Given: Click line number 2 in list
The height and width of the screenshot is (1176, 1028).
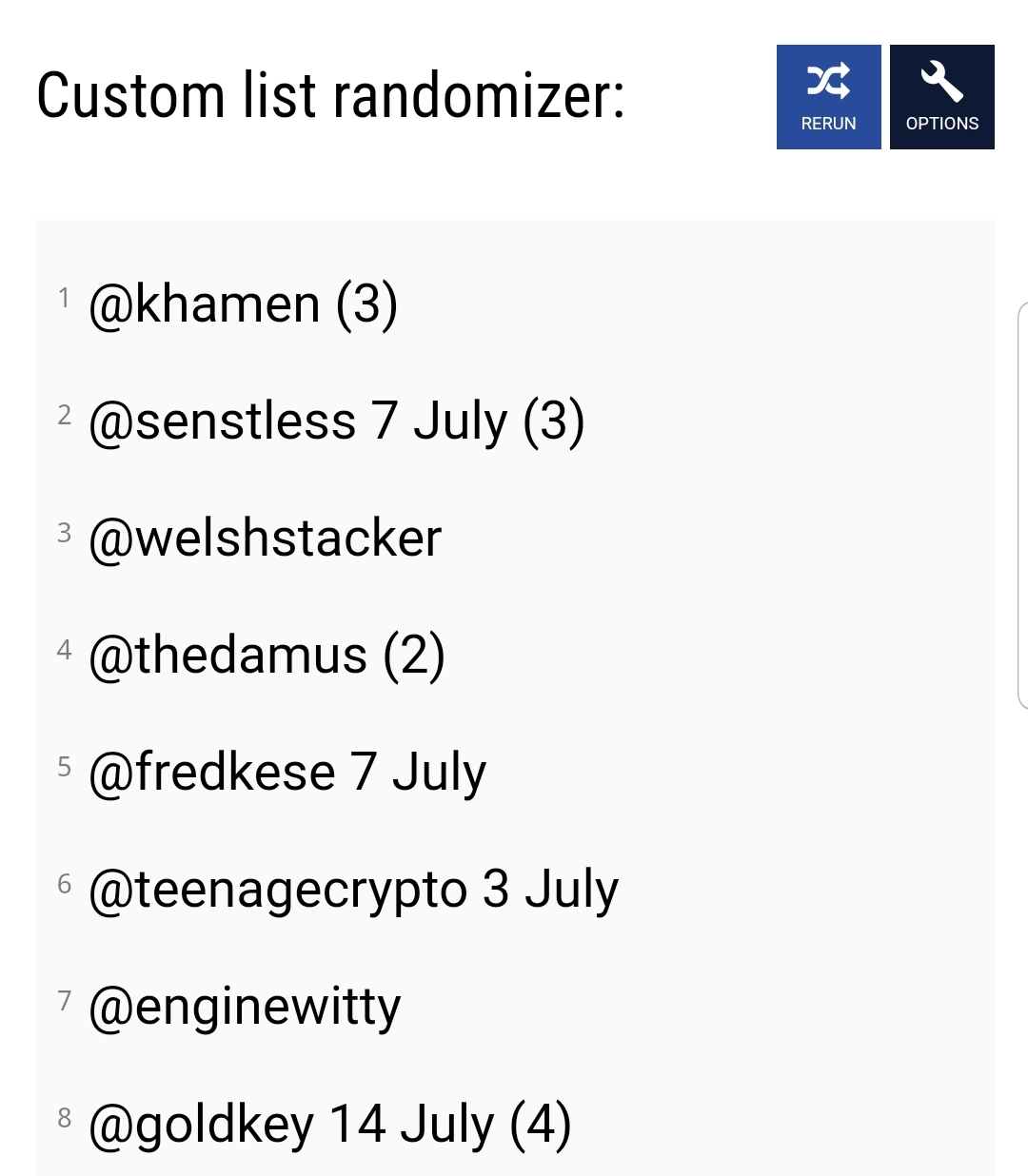Looking at the screenshot, I should click(64, 415).
